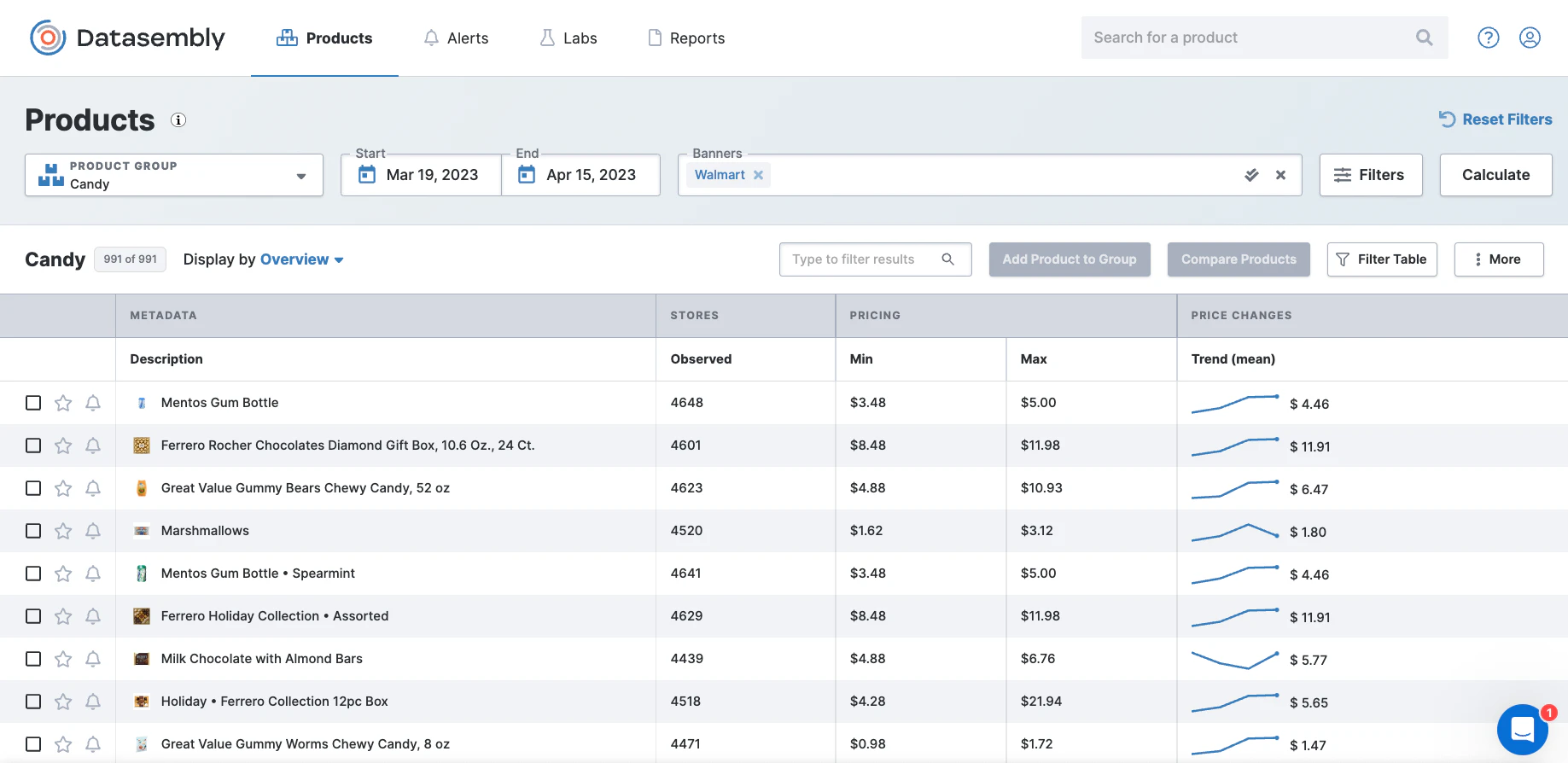Set alert bell for Marshmallows
Screen dimensions: 1568x763
click(x=93, y=531)
